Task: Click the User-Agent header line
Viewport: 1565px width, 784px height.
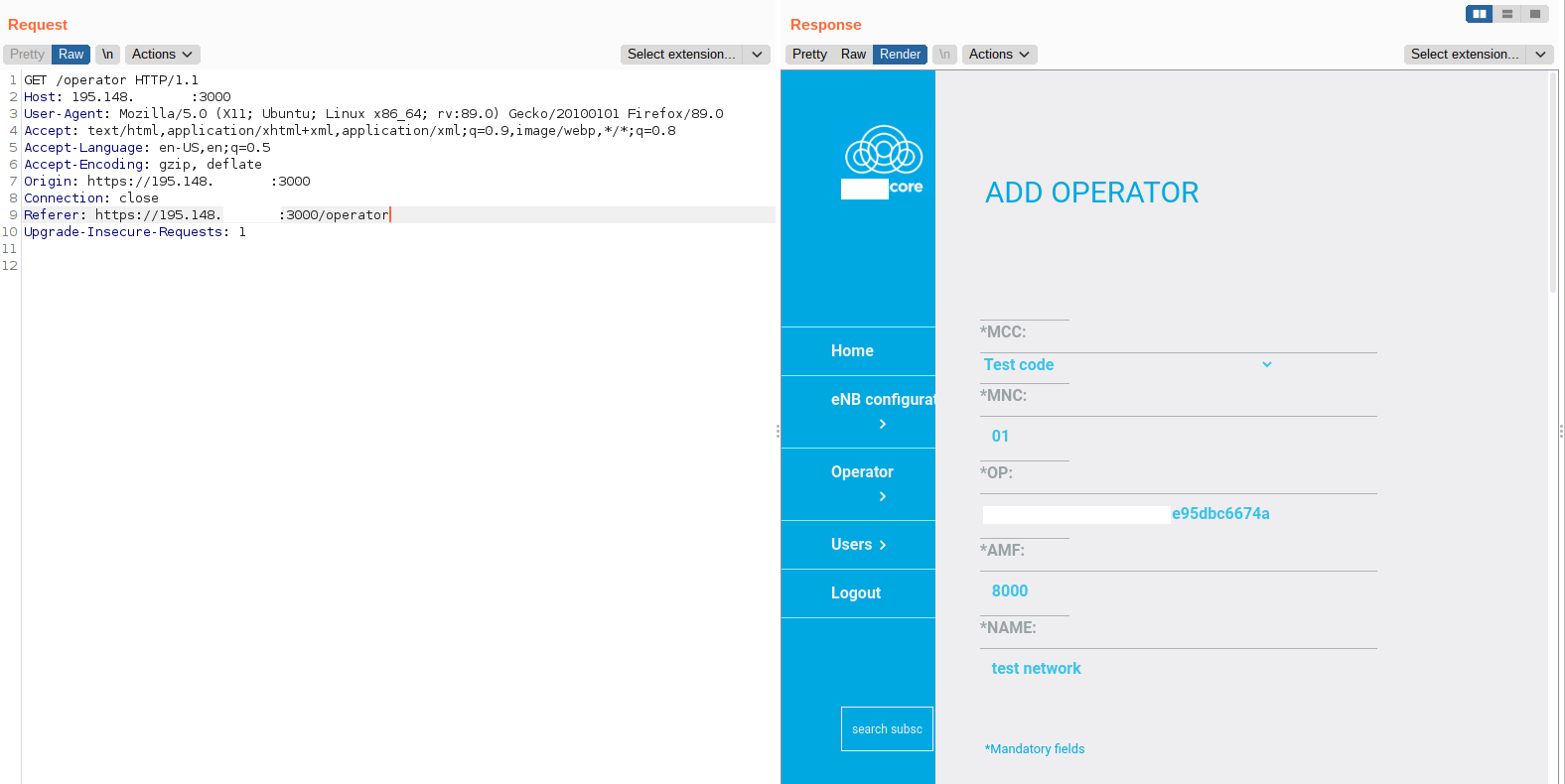Action: [x=373, y=114]
